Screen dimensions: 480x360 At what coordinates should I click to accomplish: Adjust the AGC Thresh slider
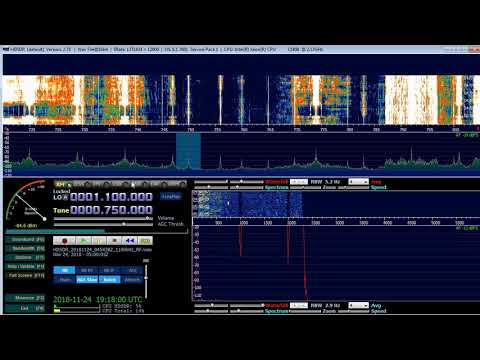tap(103, 224)
